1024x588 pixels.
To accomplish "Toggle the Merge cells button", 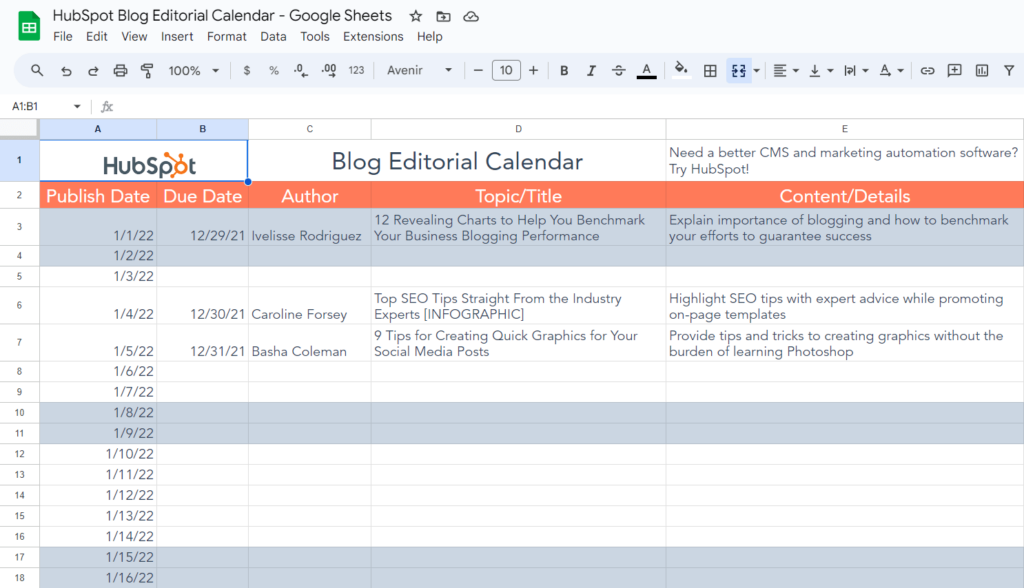I will click(x=739, y=71).
